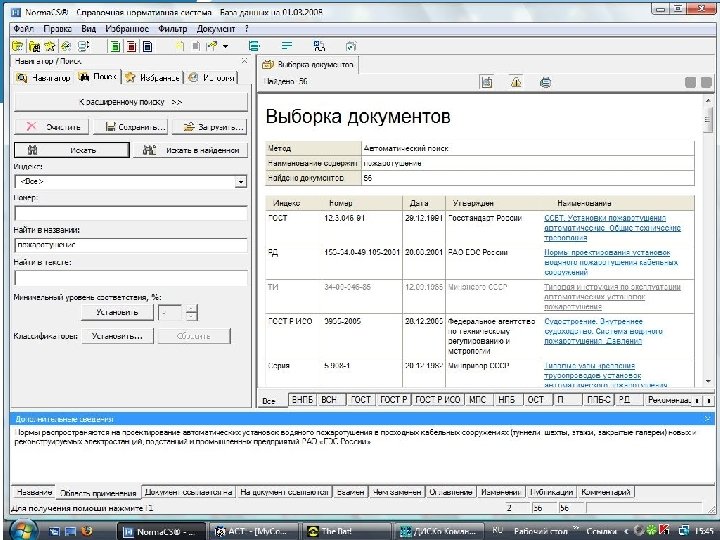
Task: Select the НПБ filter tab
Action: coord(507,400)
